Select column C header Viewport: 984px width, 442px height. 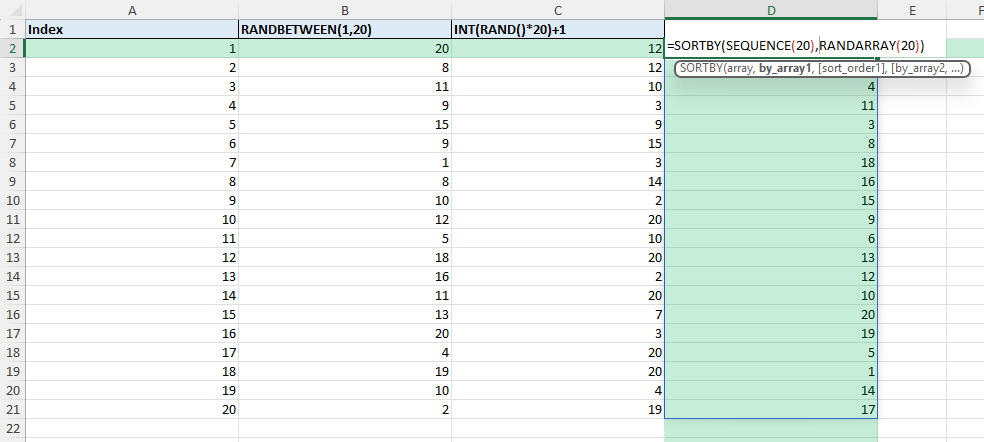click(x=557, y=9)
